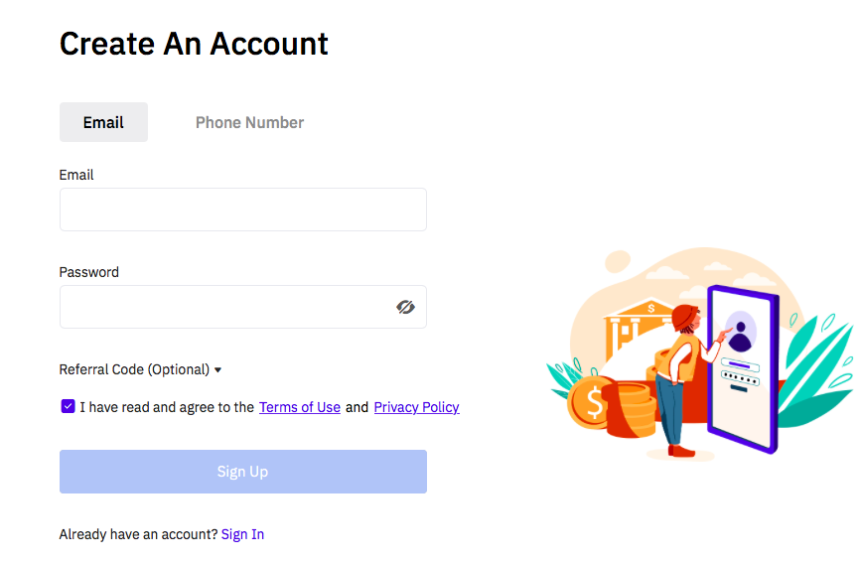Select the Phone Number tab

click(x=249, y=122)
